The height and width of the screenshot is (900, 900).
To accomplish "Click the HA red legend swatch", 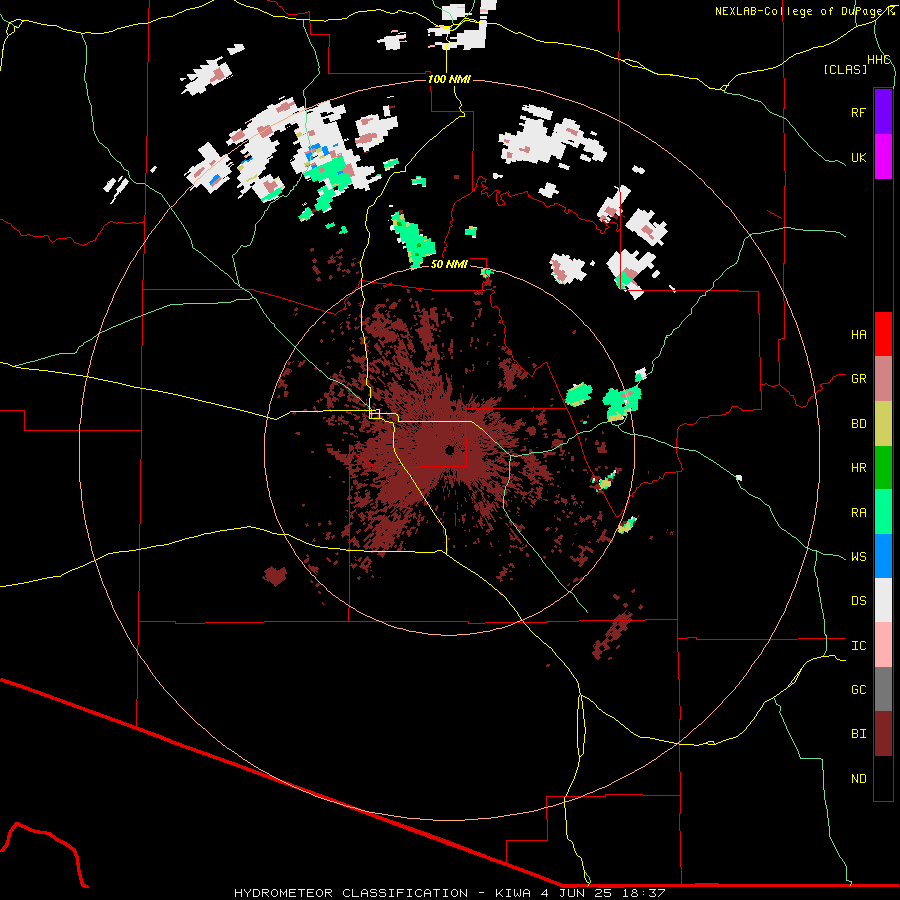I will point(883,334).
